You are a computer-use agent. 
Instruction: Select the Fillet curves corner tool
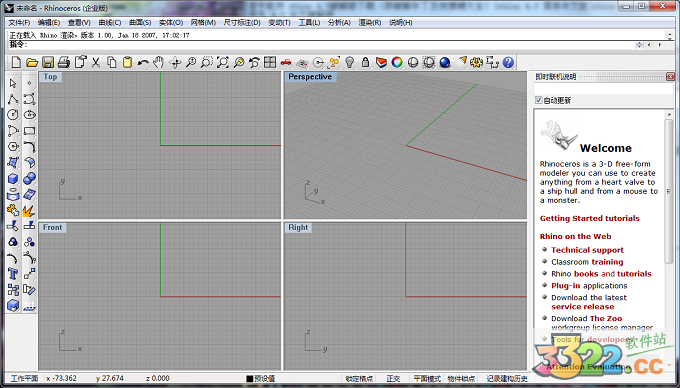(29, 147)
